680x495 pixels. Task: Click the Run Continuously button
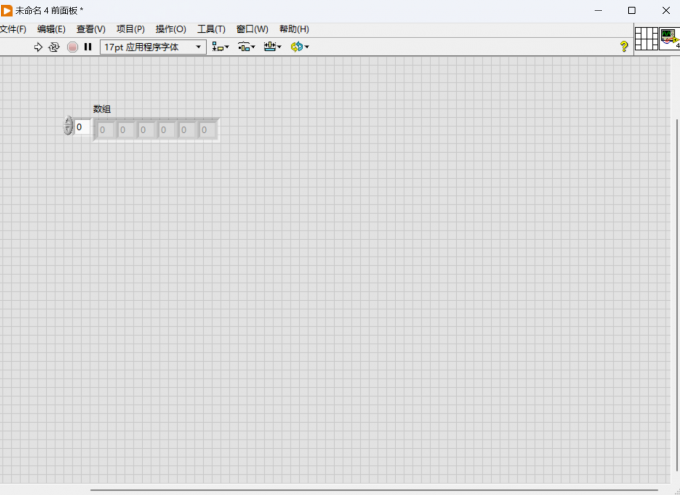54,47
